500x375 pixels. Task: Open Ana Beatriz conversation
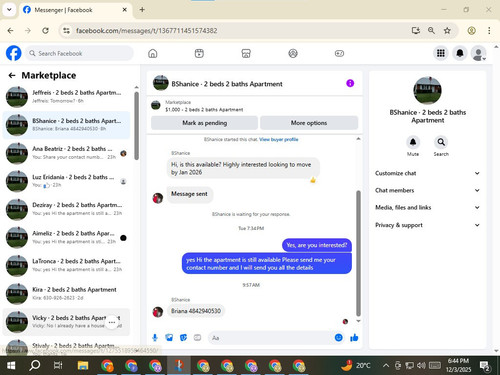[x=67, y=153]
